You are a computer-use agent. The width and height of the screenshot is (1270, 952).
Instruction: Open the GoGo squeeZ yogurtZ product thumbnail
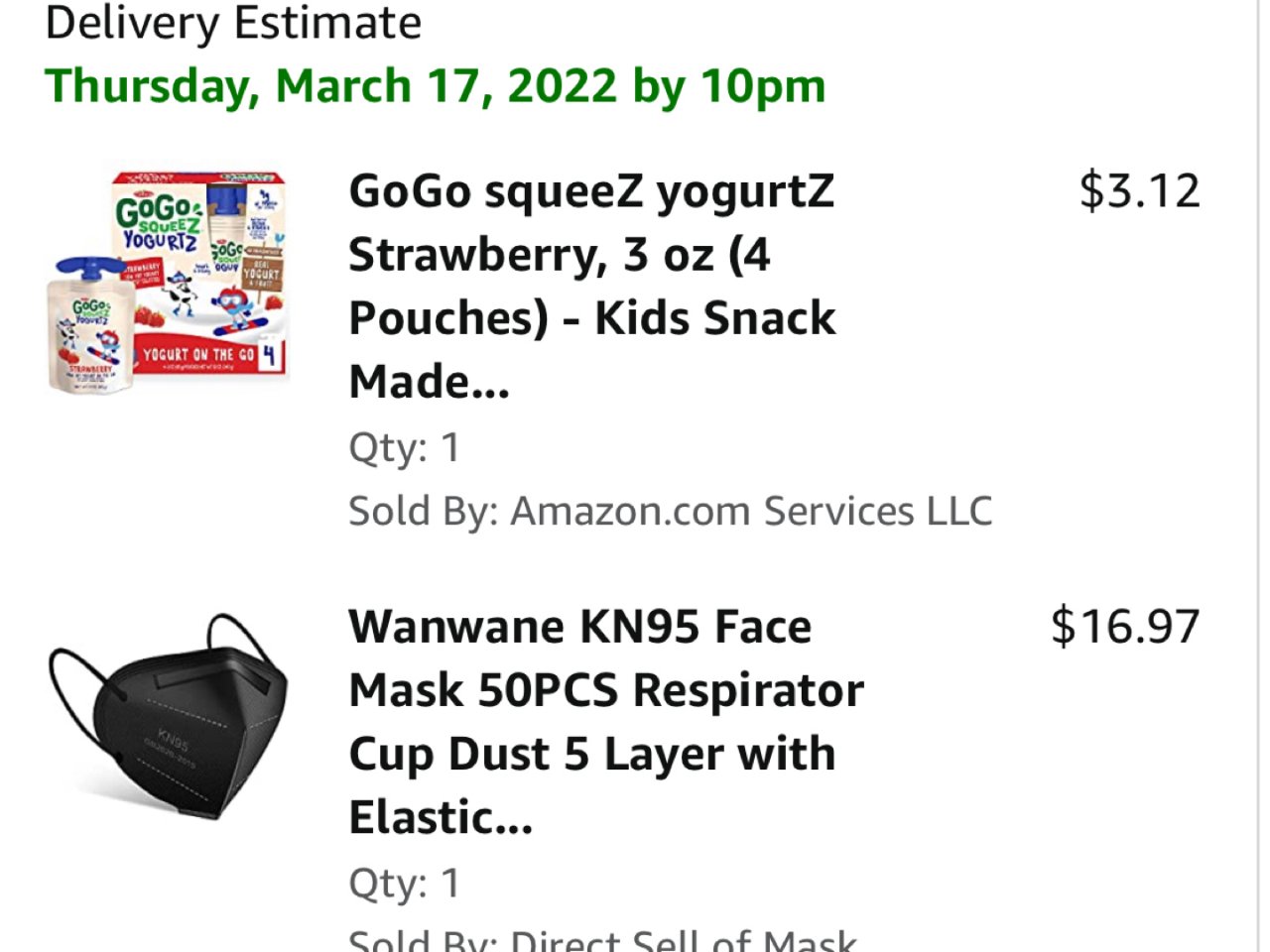171,283
